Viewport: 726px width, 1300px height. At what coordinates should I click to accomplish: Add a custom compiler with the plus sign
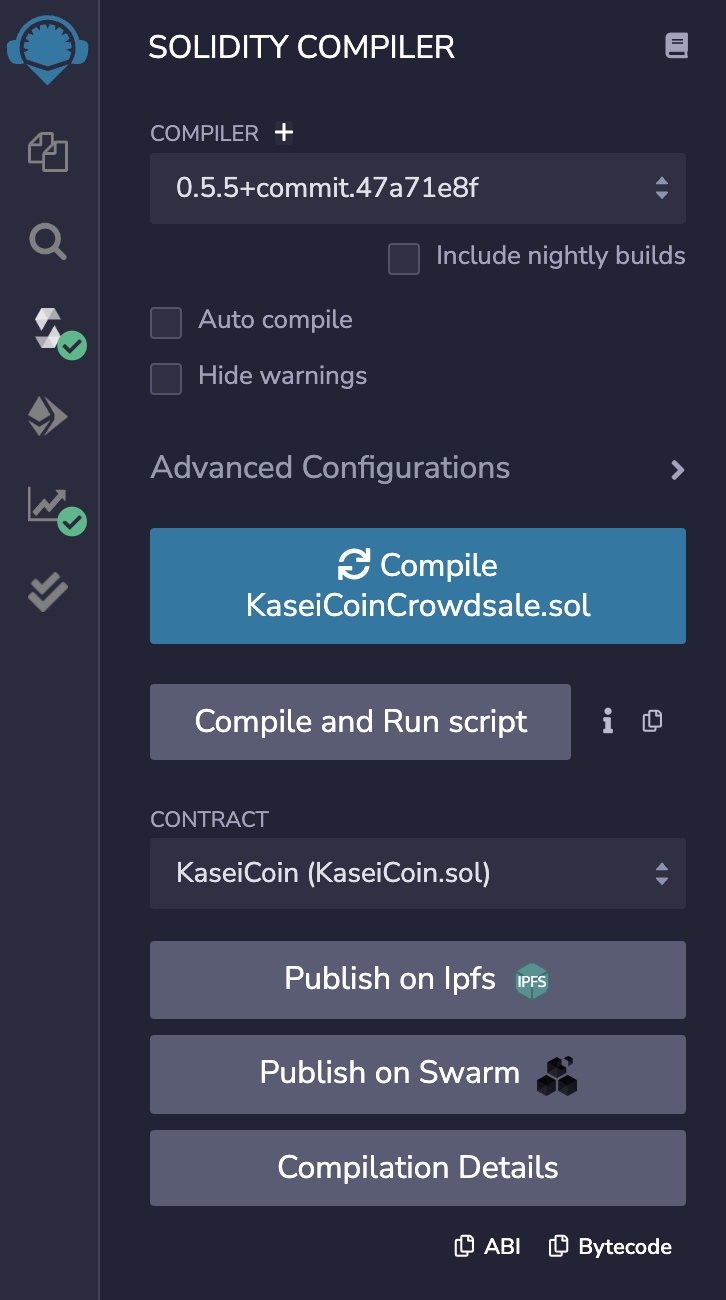[284, 131]
